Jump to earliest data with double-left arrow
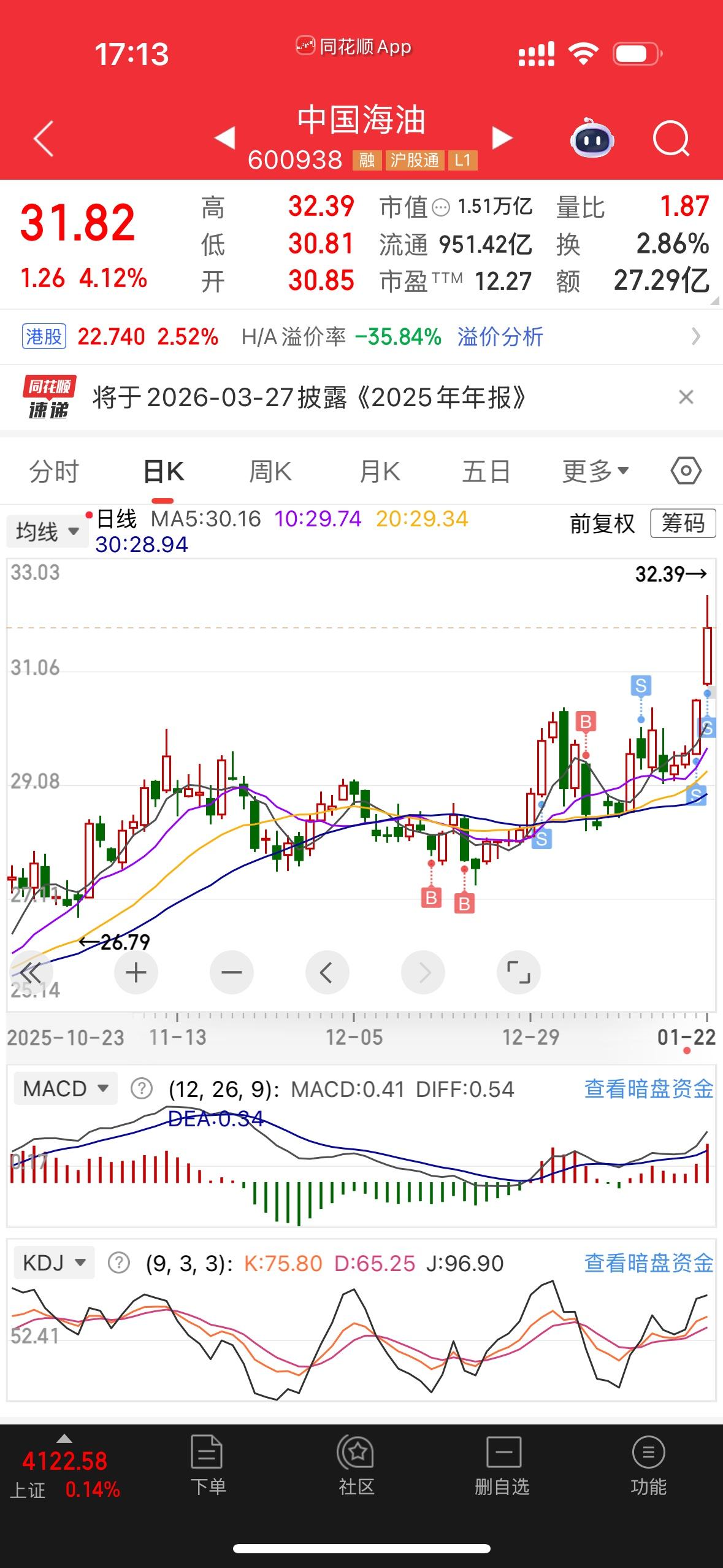This screenshot has width=723, height=1568. 31,972
